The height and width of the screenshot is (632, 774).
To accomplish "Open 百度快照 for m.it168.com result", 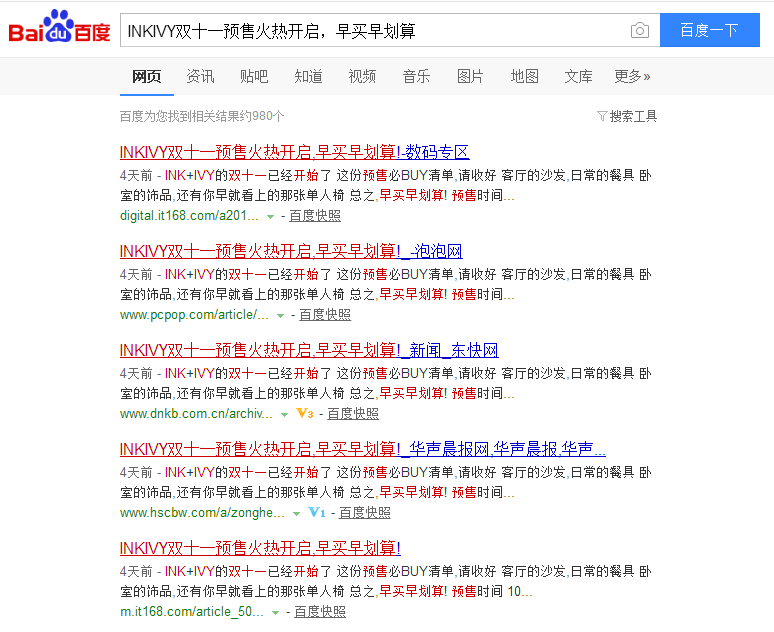I will tap(320, 612).
